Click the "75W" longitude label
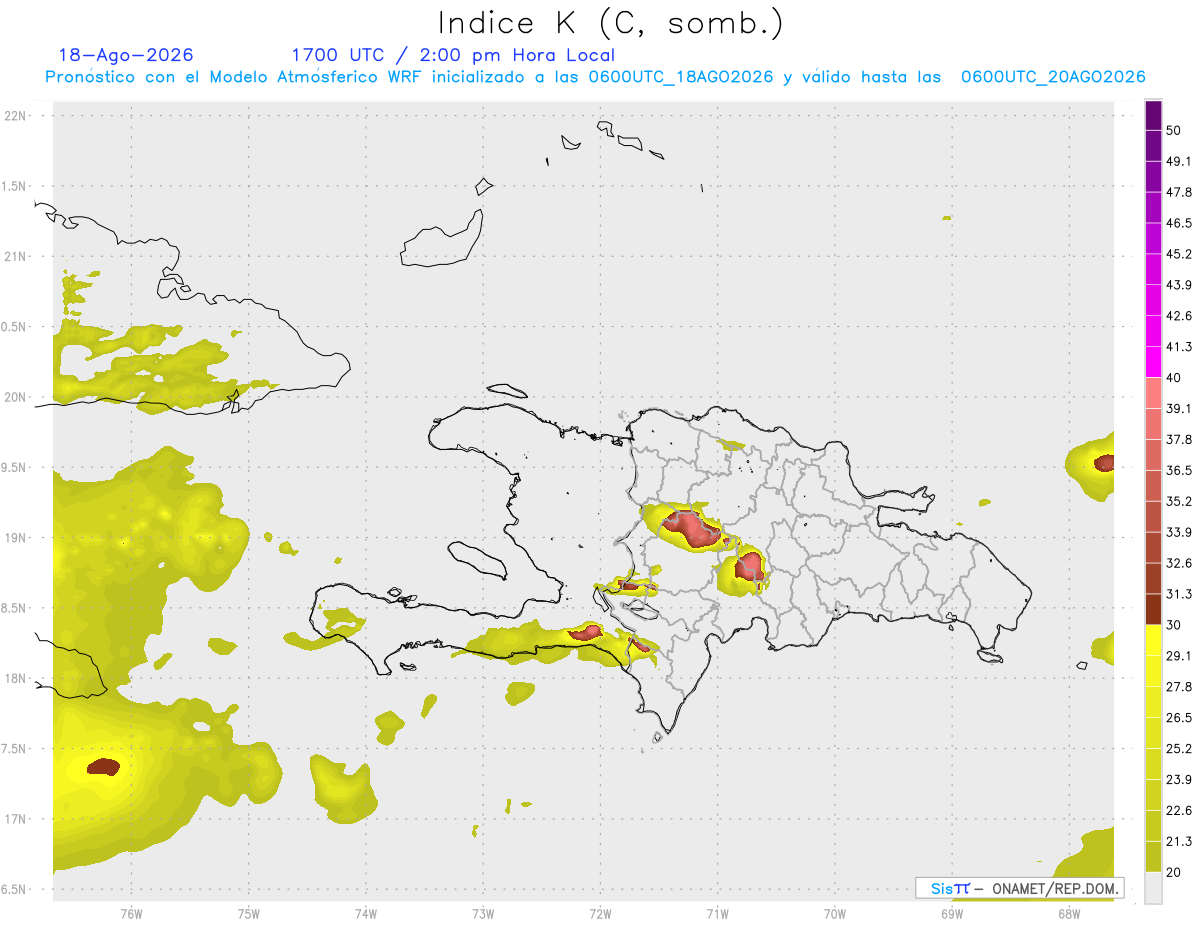Viewport: 1200px width, 927px height. (x=249, y=913)
